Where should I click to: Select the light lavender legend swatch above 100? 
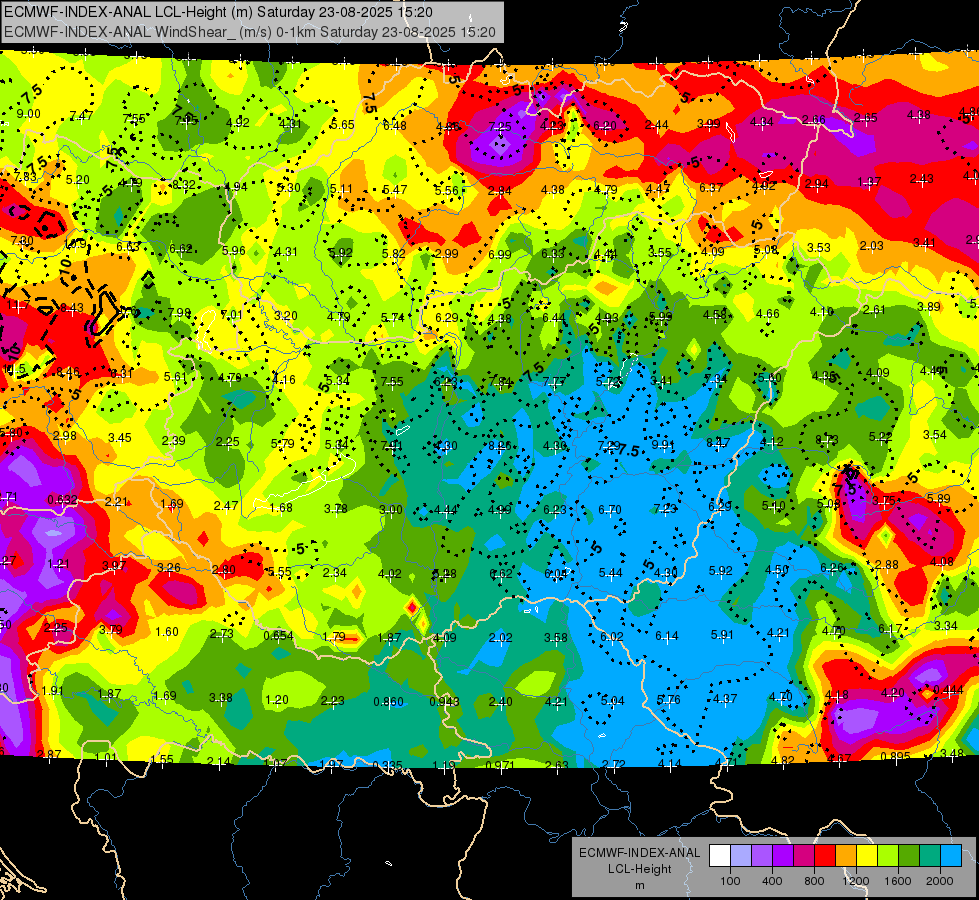click(x=741, y=856)
